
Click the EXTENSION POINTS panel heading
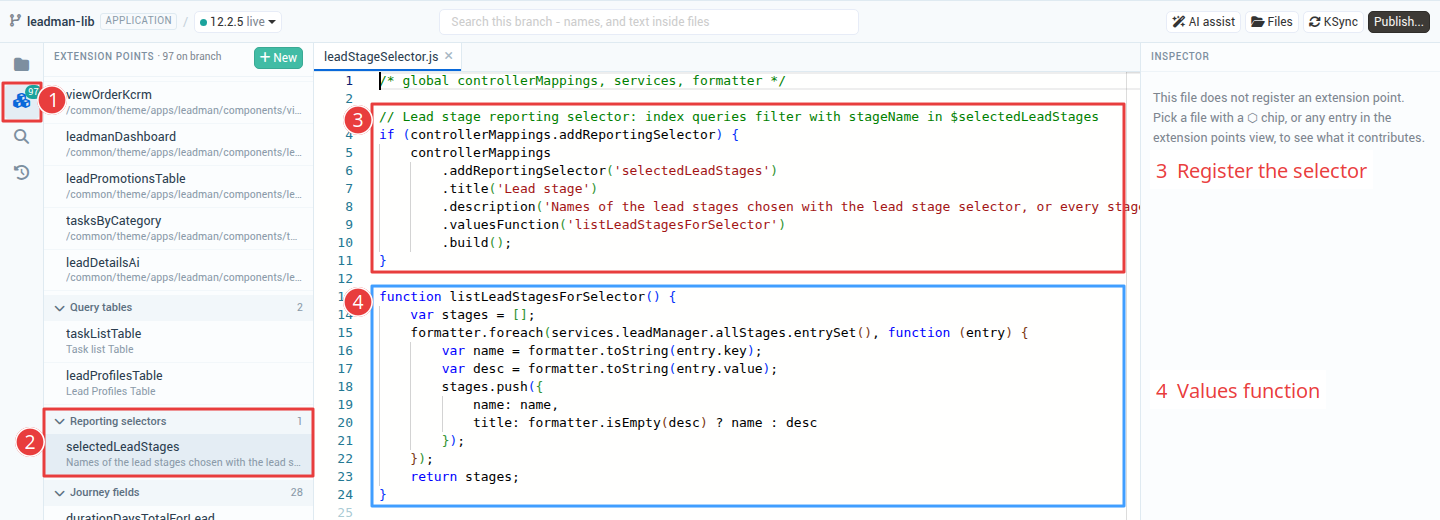pyautogui.click(x=104, y=57)
